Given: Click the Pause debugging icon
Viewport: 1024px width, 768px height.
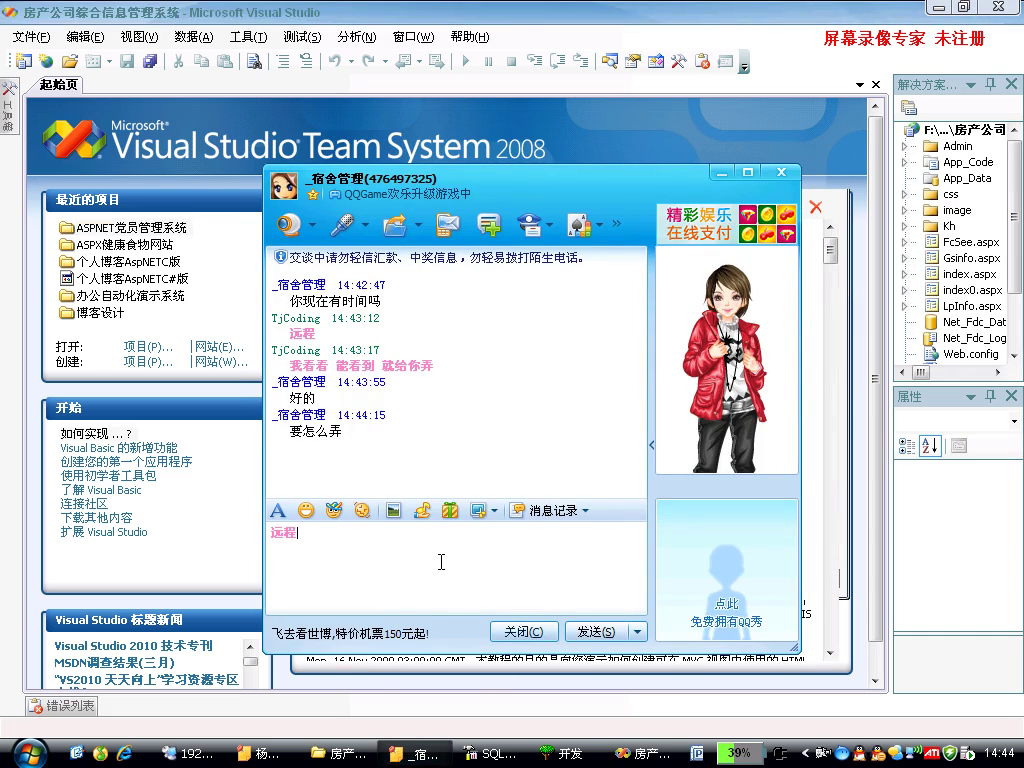Looking at the screenshot, I should pos(488,61).
